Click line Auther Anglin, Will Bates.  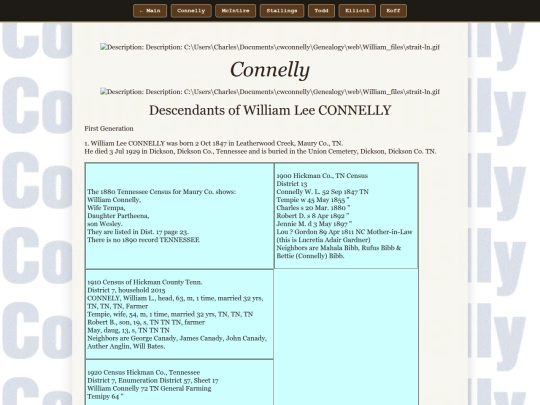tap(126, 347)
